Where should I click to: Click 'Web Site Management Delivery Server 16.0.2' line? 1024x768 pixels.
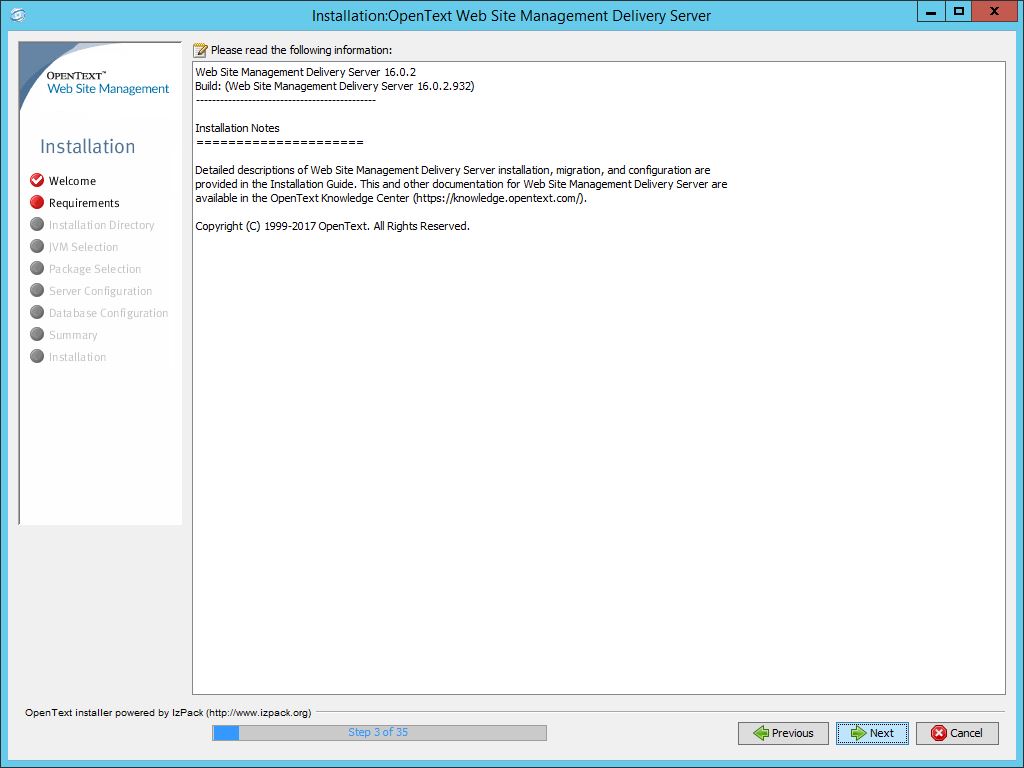306,72
